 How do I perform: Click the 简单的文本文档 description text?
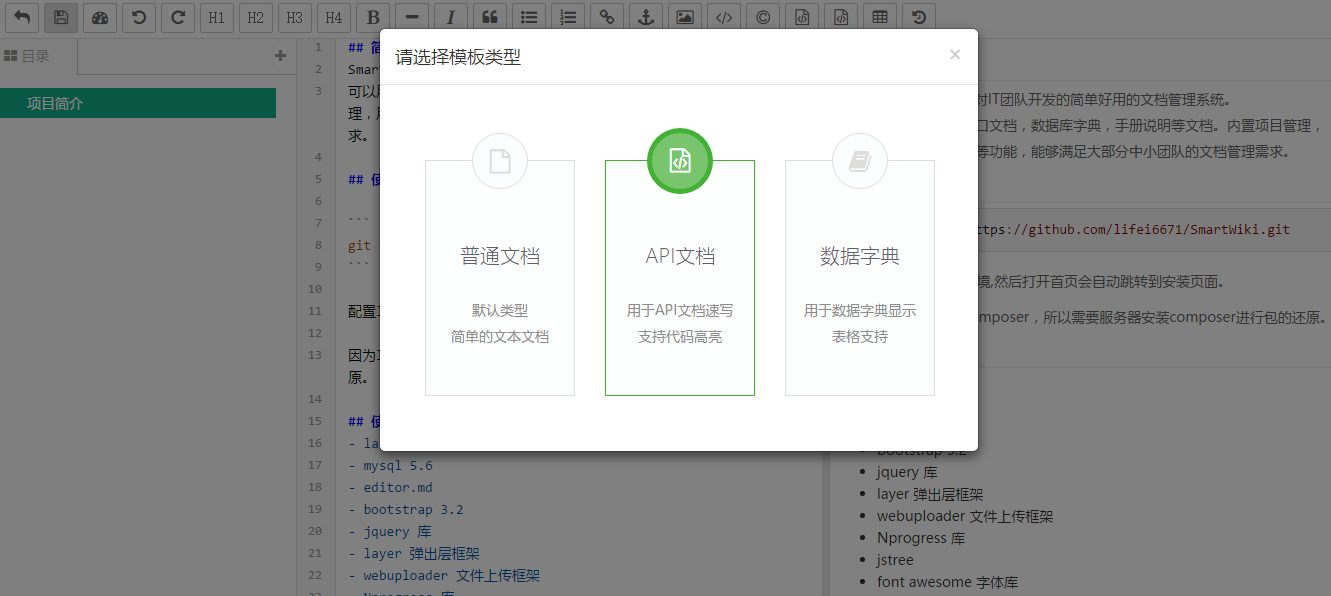click(500, 337)
